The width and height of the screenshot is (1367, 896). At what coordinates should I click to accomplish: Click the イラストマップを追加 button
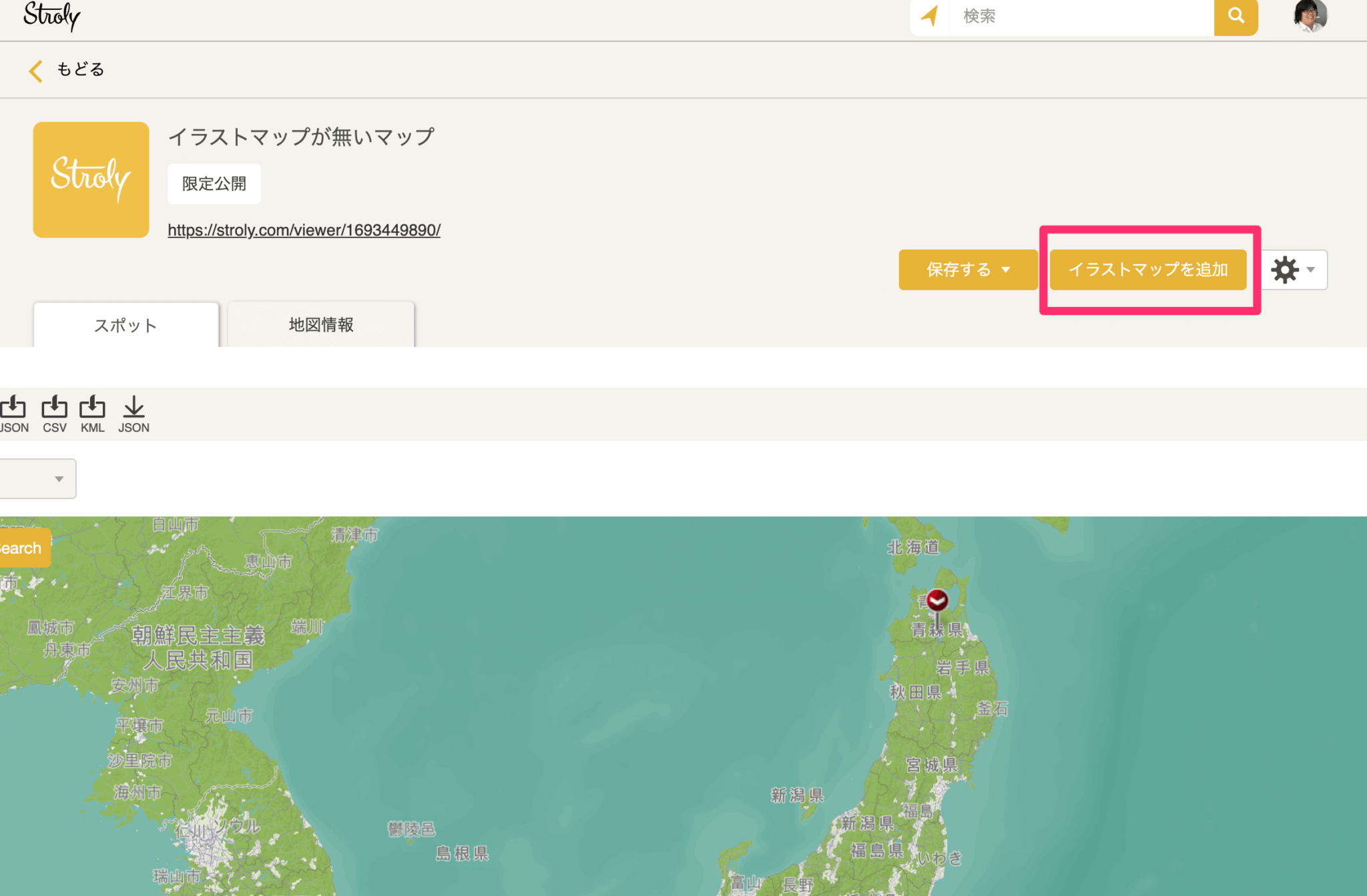[x=1149, y=270]
